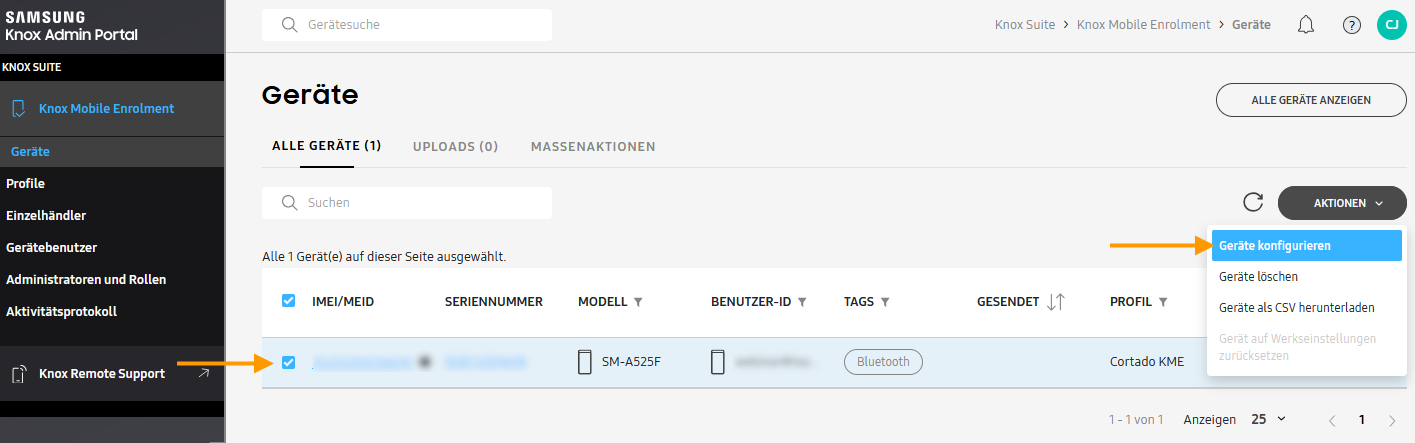Viewport: 1415px width, 443px height.
Task: Sort by GESENDET column arrows
Action: [1056, 302]
